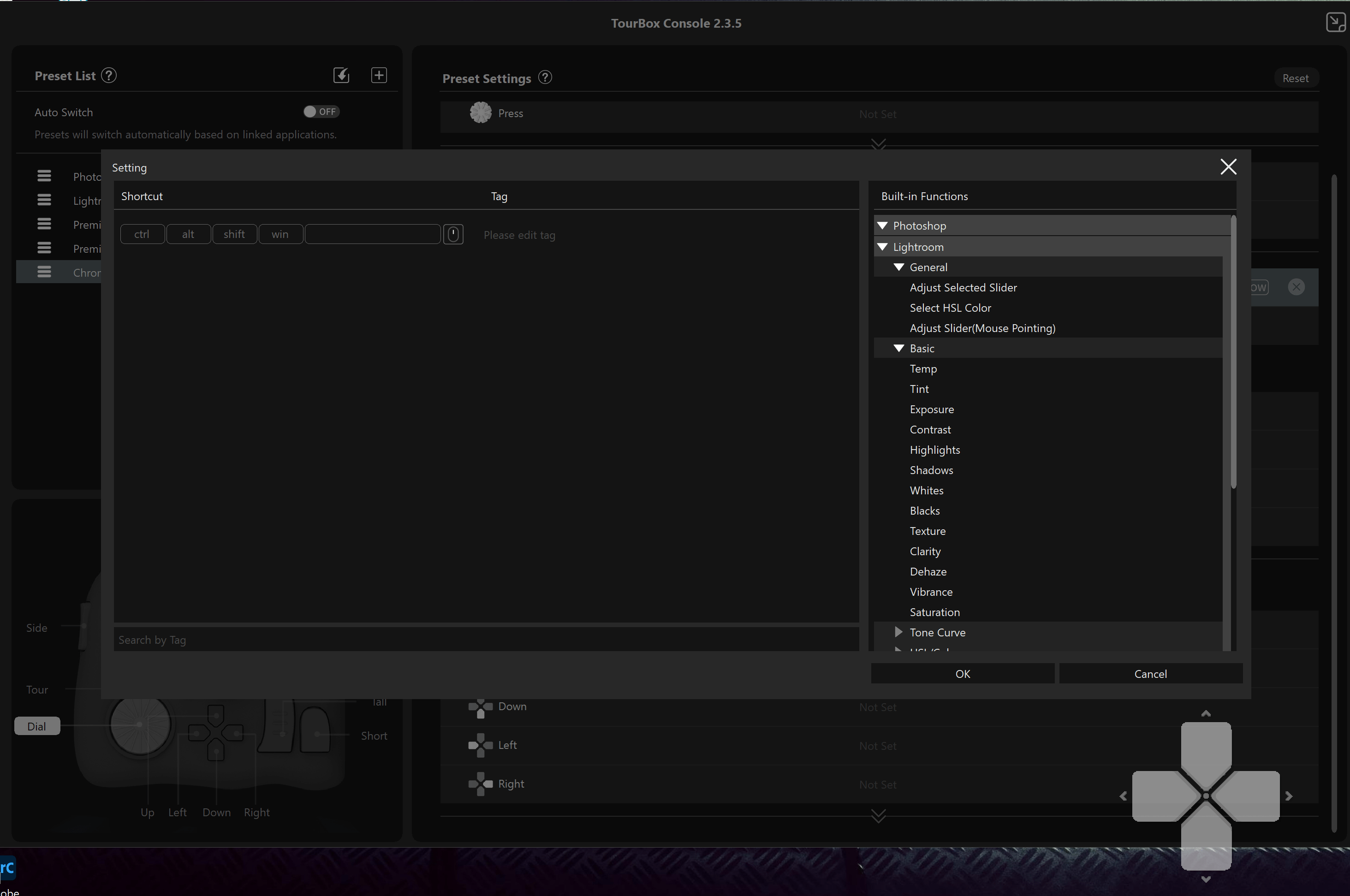Click the Side label on device diagram
This screenshot has height=896, width=1350.
click(36, 628)
